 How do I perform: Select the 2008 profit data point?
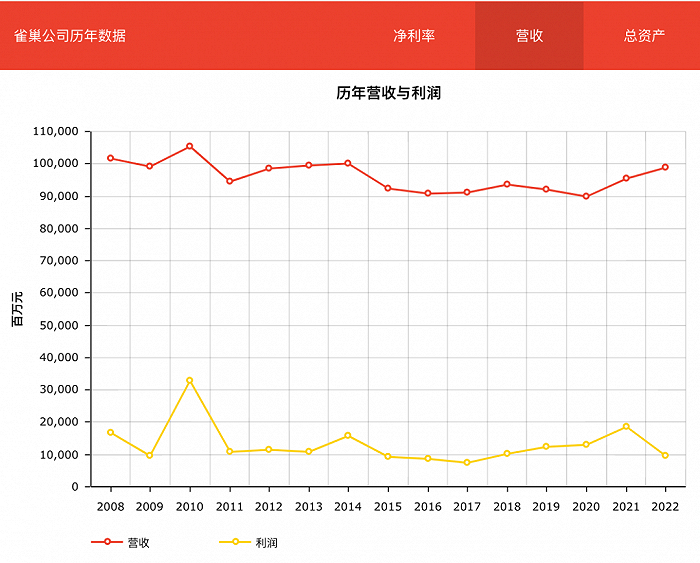(x=110, y=432)
